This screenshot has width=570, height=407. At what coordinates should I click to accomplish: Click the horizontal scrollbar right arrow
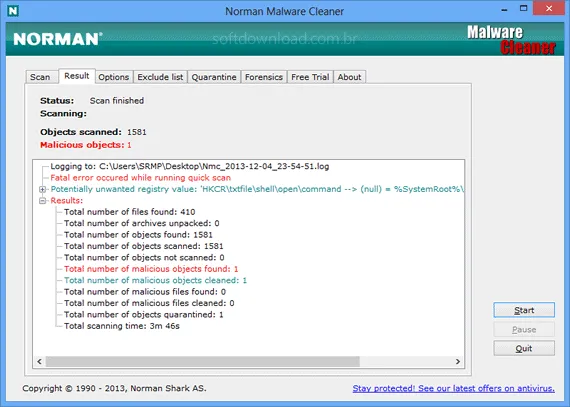(x=458, y=362)
